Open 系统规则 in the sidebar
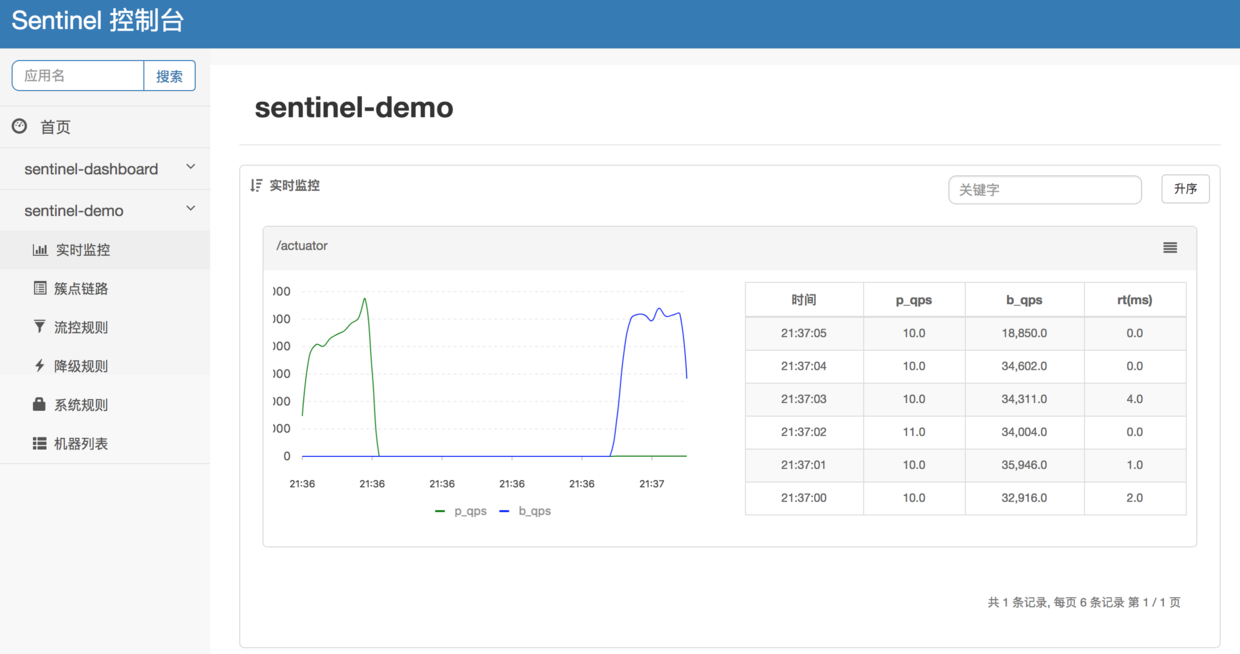The height and width of the screenshot is (654, 1240). click(x=105, y=405)
